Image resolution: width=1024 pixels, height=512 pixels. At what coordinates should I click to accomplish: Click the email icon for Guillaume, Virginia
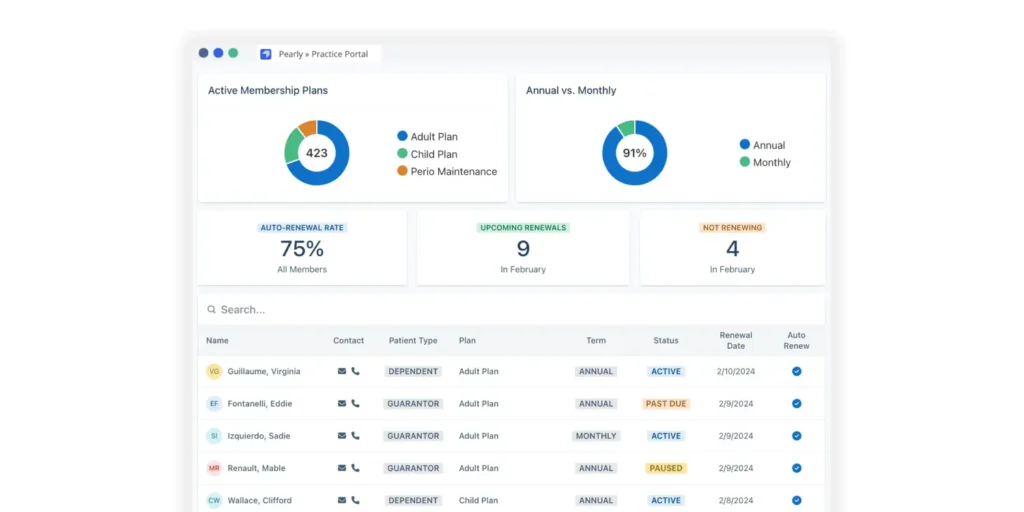[342, 371]
